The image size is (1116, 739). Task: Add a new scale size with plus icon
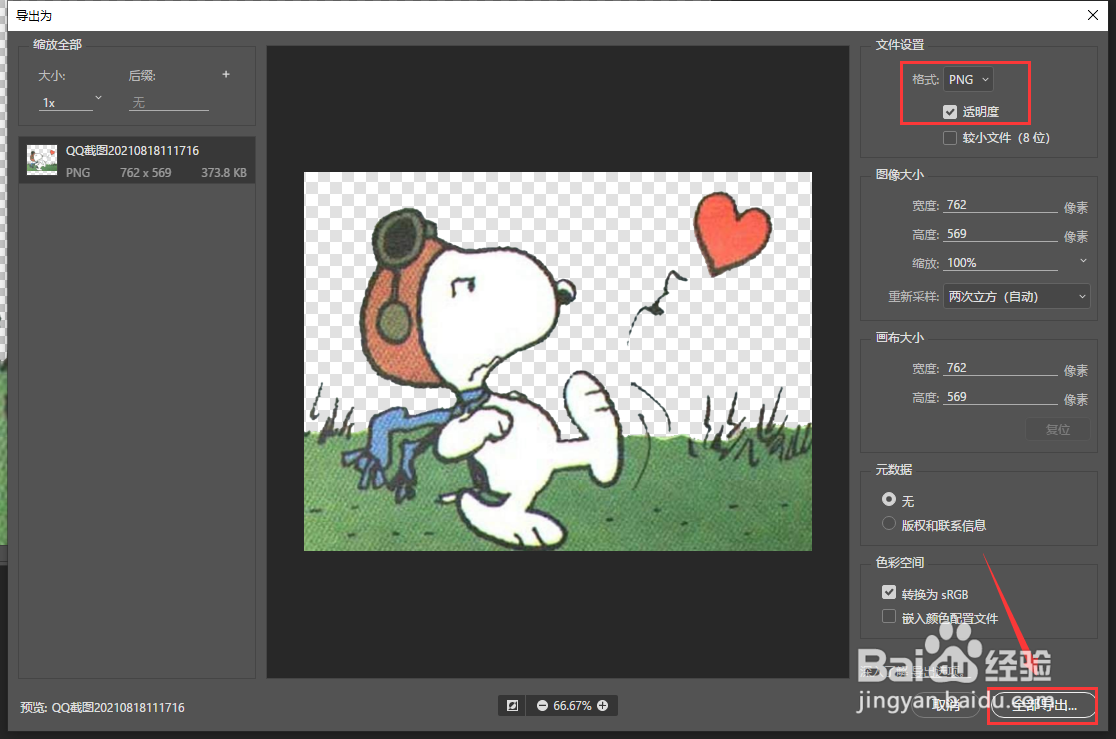click(226, 74)
